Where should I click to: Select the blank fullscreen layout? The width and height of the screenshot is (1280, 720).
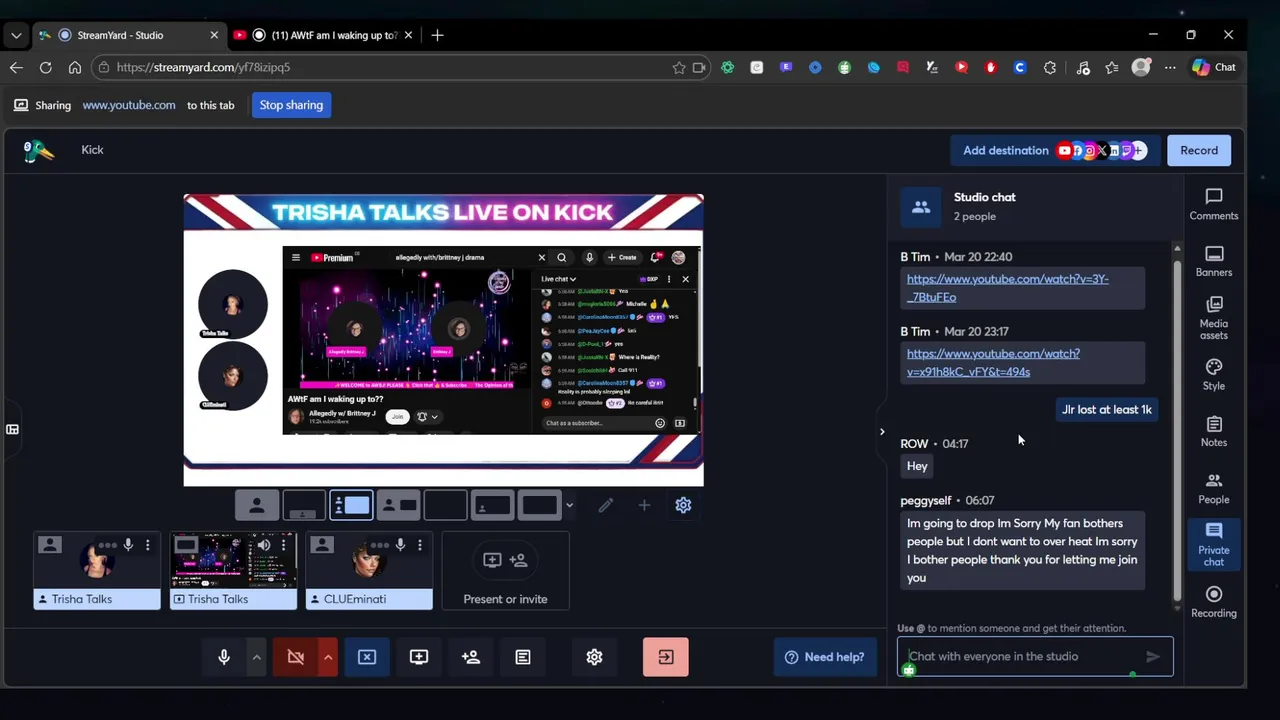(445, 505)
